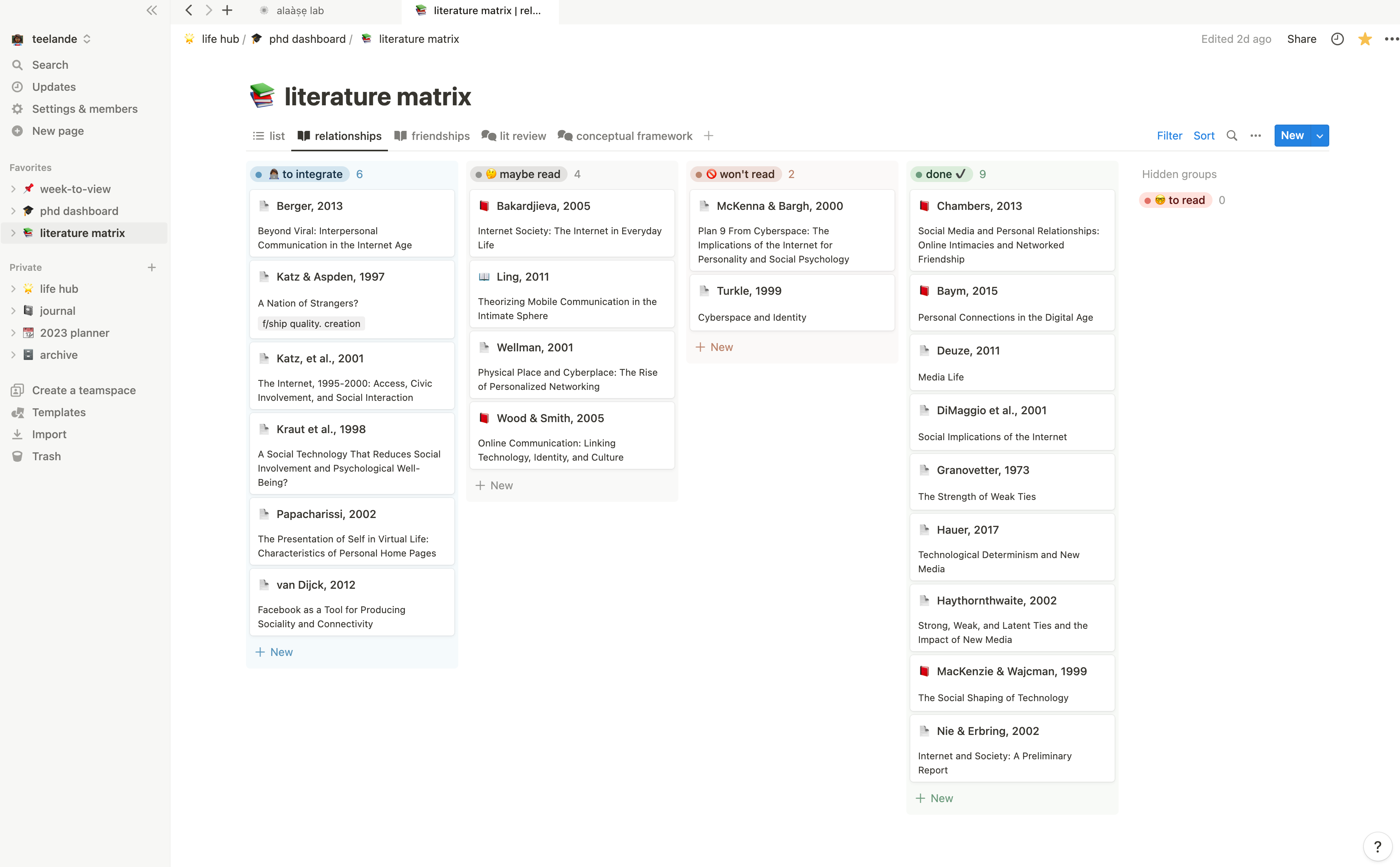Add a private page with the plus icon
This screenshot has height=867, width=1400.
[x=151, y=267]
